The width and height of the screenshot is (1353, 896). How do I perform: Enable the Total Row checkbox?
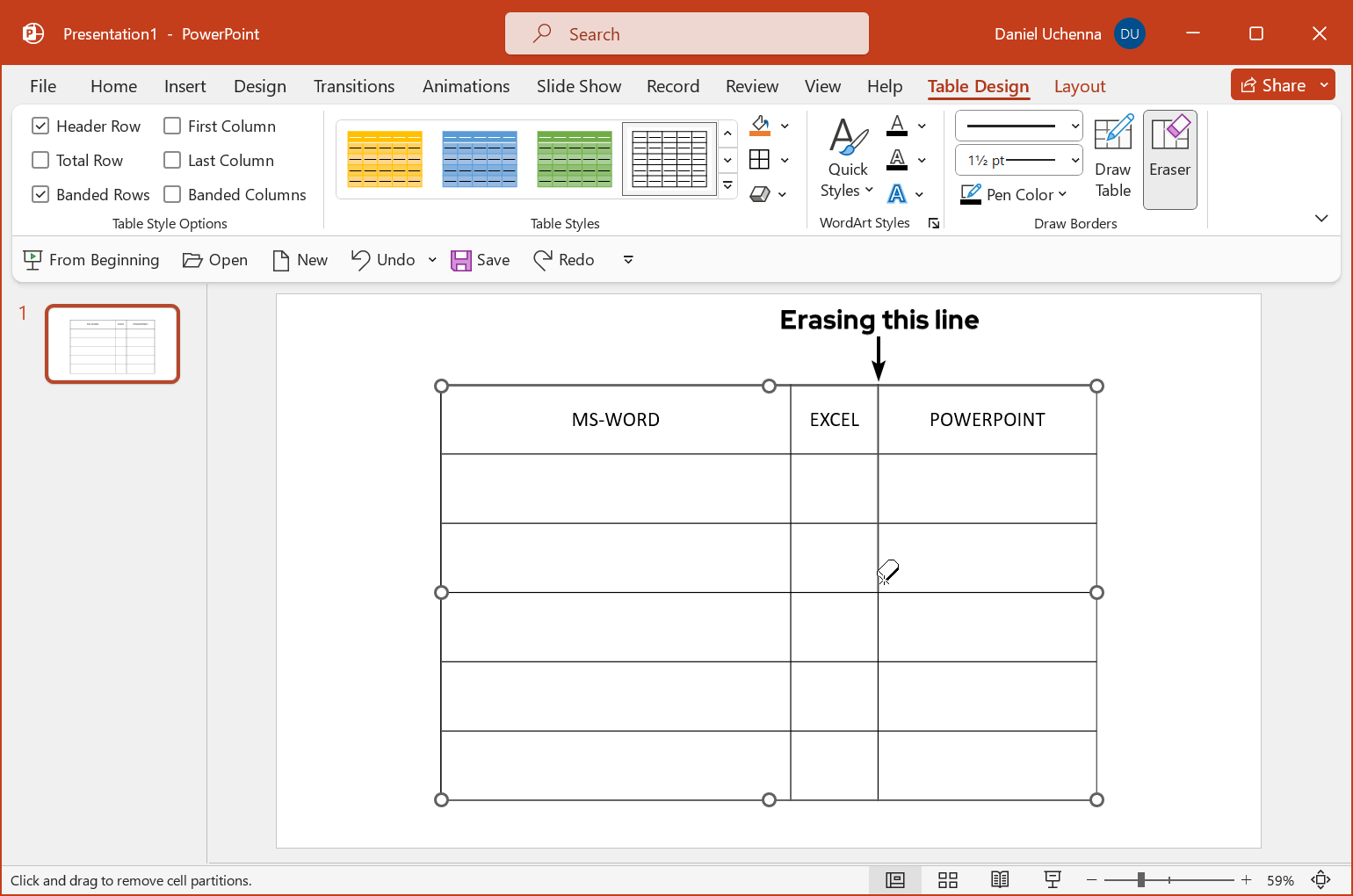[40, 161]
